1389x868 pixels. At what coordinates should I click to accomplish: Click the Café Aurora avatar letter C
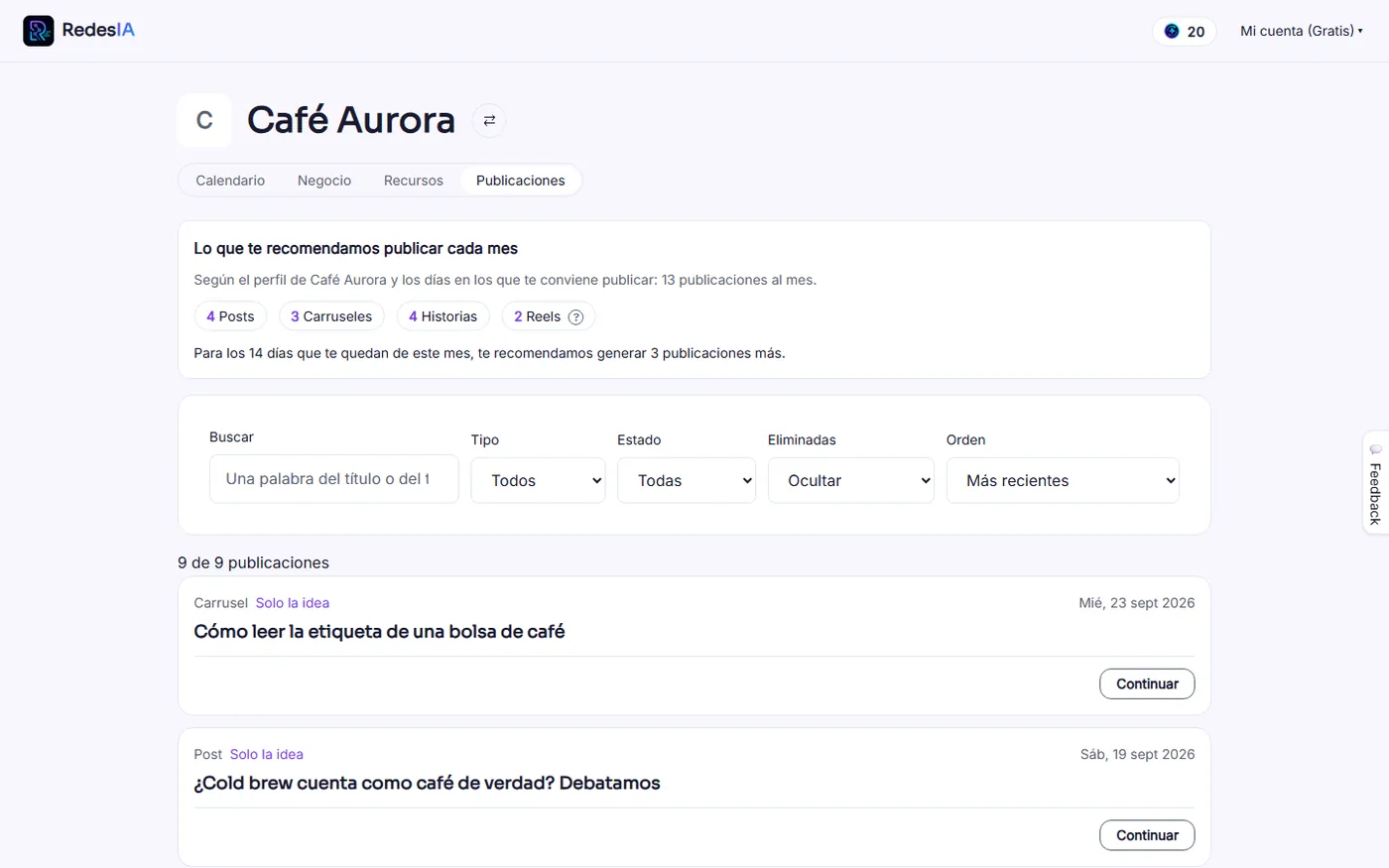[204, 121]
